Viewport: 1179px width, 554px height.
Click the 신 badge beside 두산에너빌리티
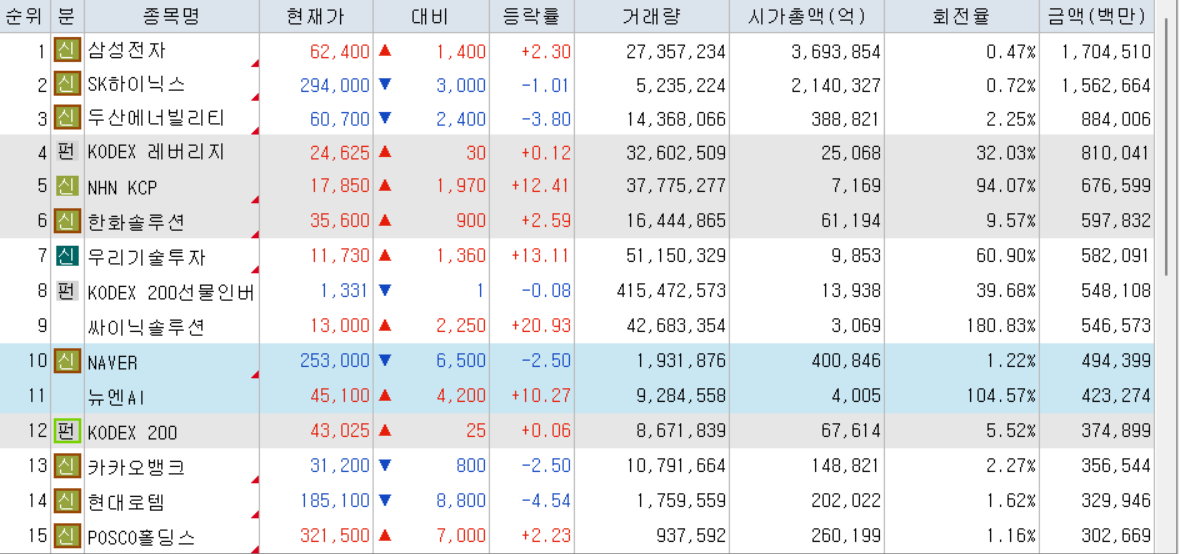point(67,119)
